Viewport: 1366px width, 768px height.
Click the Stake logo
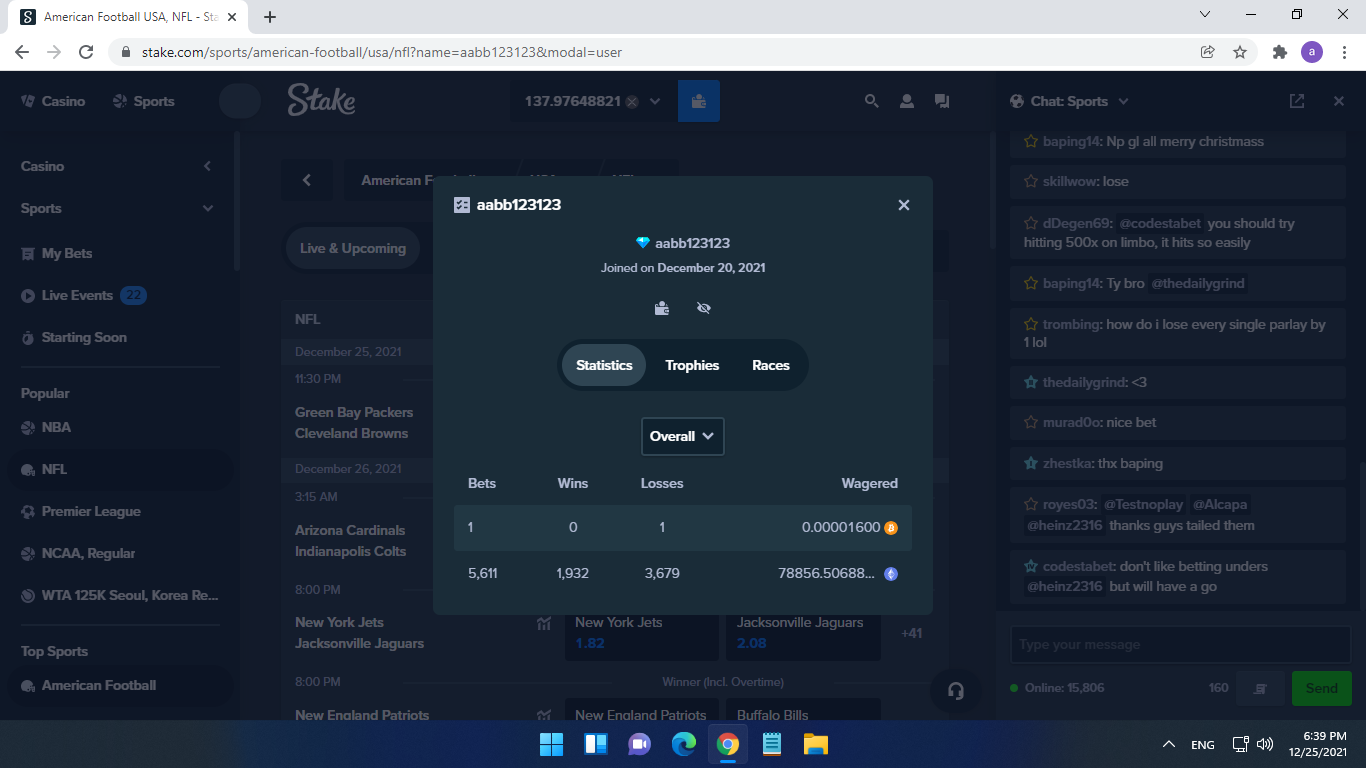click(321, 100)
